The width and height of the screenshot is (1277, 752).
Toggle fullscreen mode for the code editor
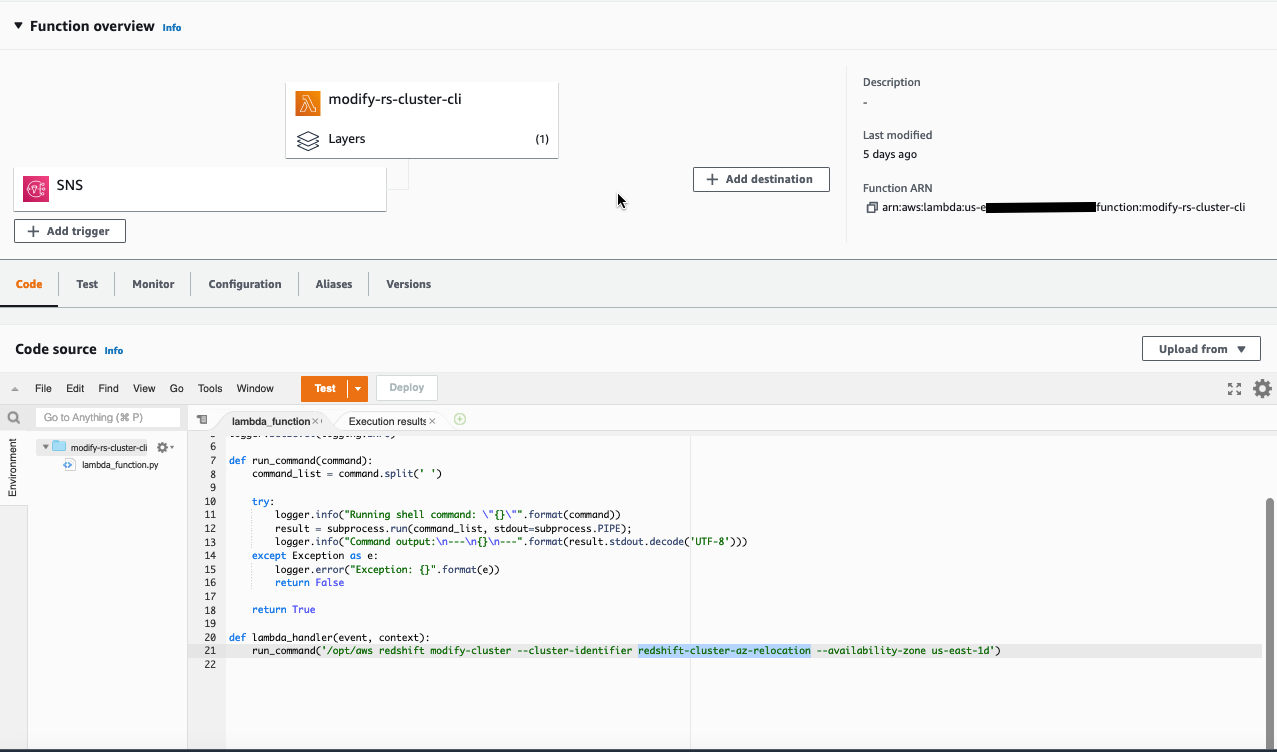coord(1234,389)
